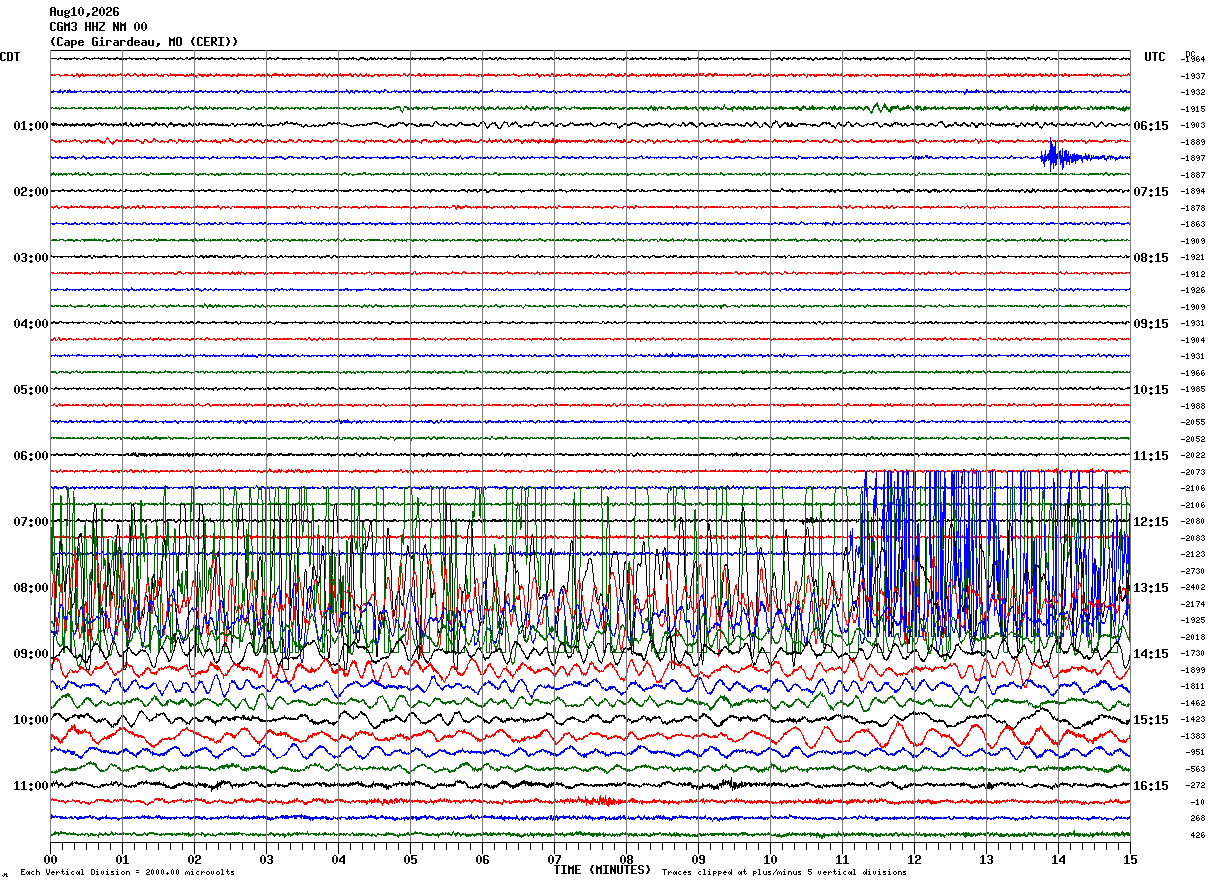Click the 09:00 CDT row label
The height and width of the screenshot is (886, 1210).
pyautogui.click(x=31, y=654)
